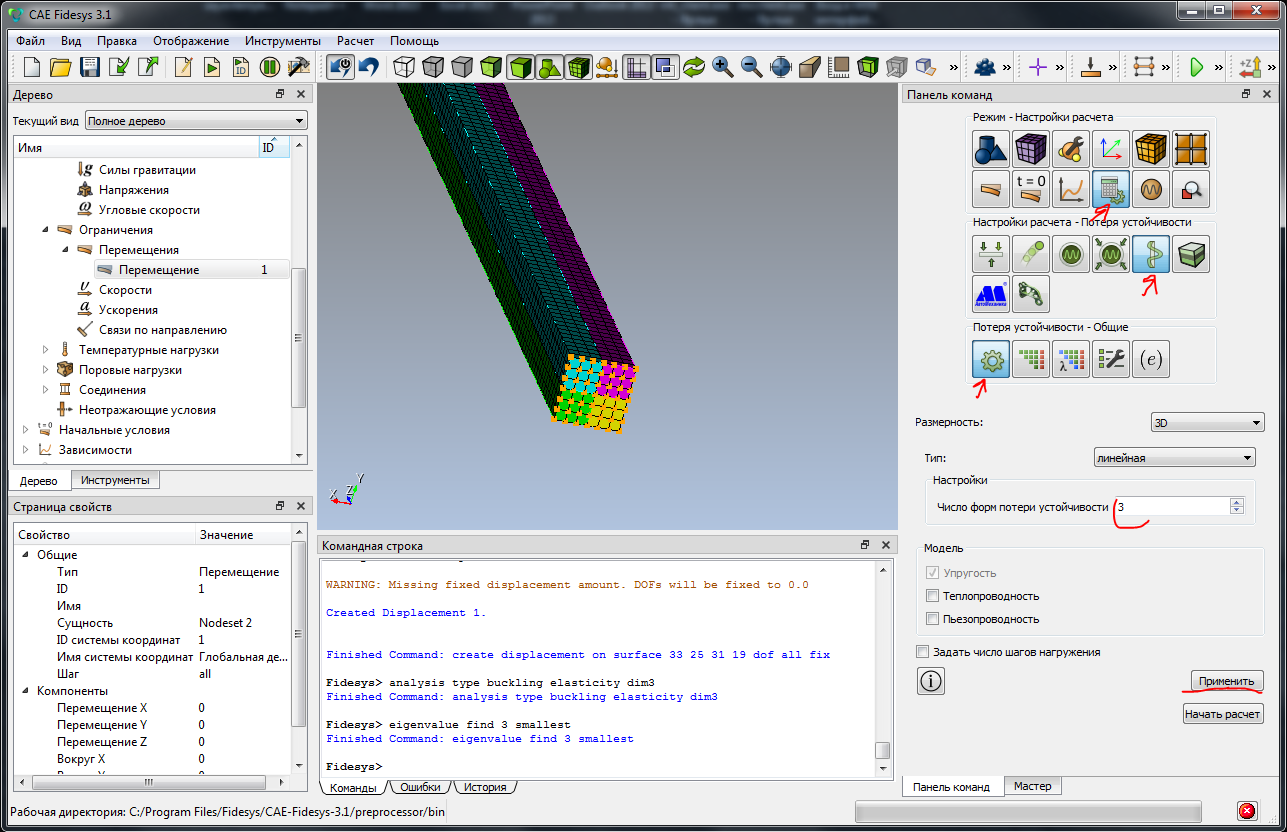Open the Тип линейная dropdown
Image resolution: width=1287 pixels, height=832 pixels.
click(1174, 458)
